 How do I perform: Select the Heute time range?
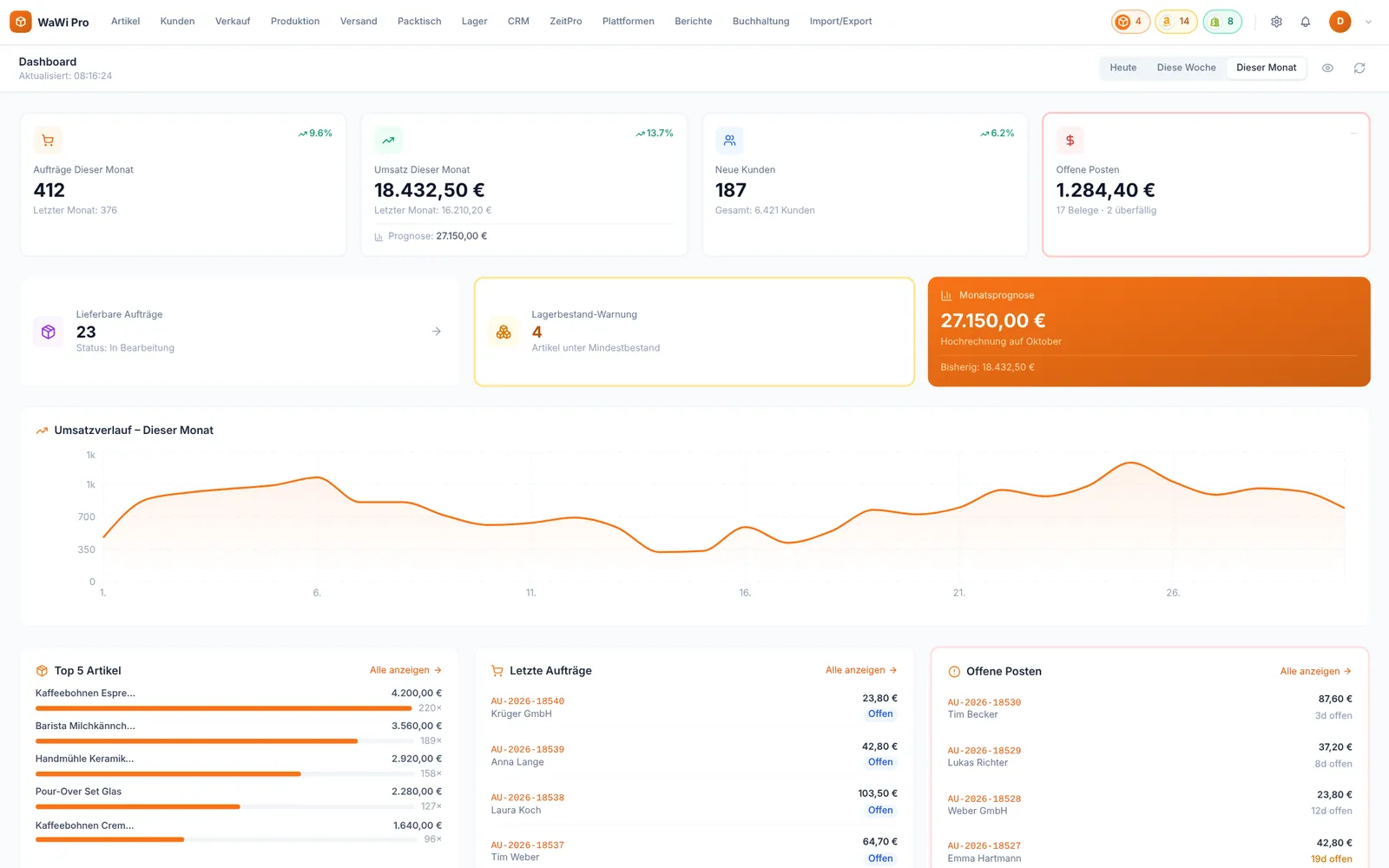[x=1122, y=68]
